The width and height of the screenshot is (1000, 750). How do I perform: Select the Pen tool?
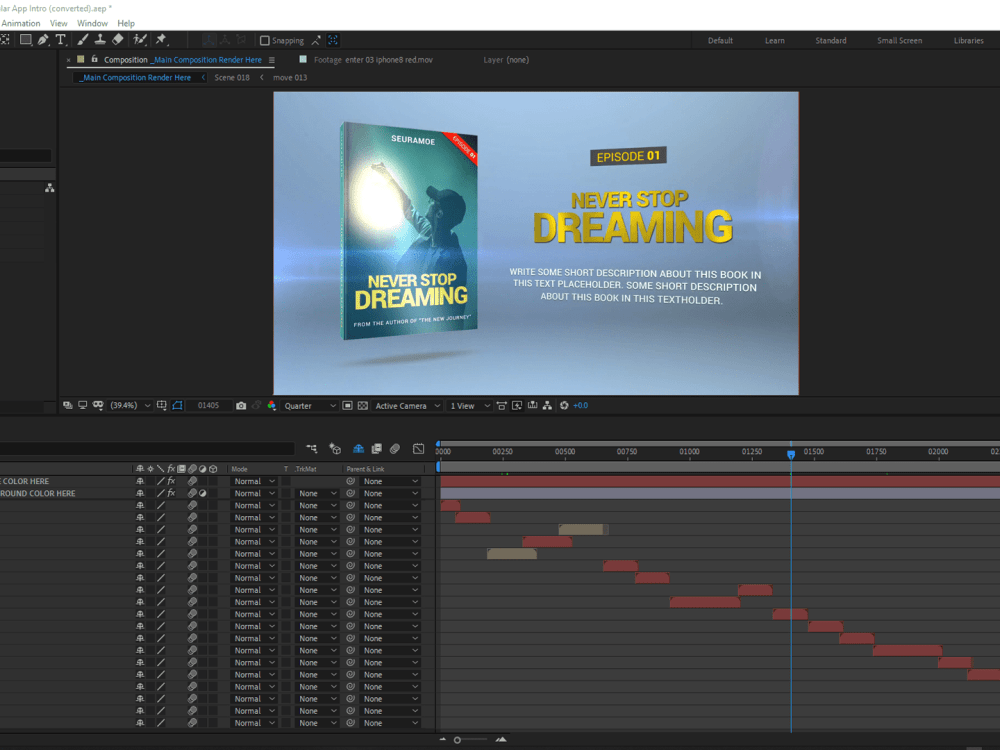coord(43,40)
